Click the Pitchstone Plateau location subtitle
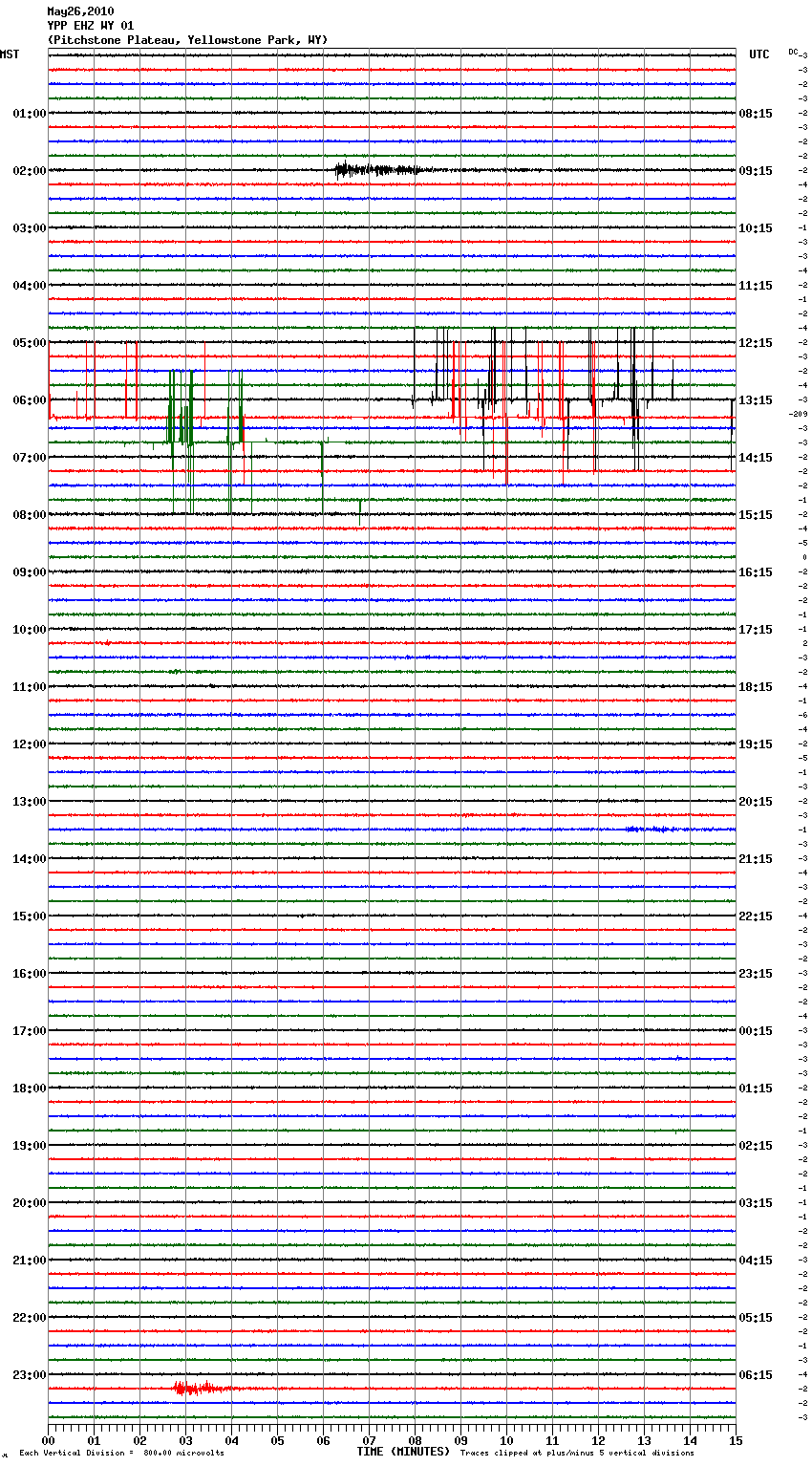Screen dimensions: 812x1466 point(187,40)
